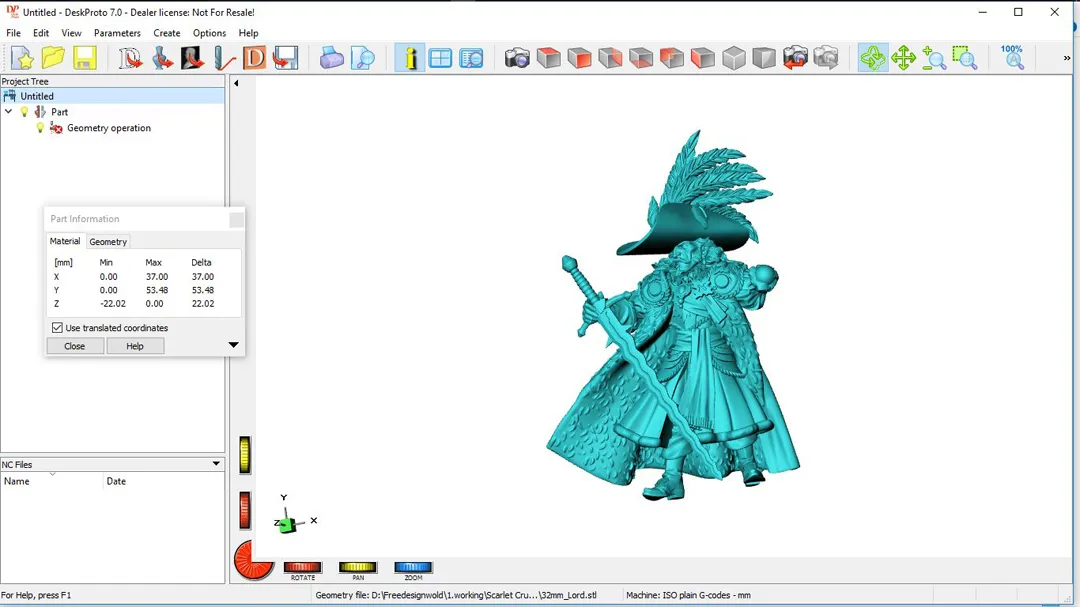The height and width of the screenshot is (607, 1080).
Task: Toggle the Part Information 'i' toolbar button
Action: pyautogui.click(x=410, y=58)
